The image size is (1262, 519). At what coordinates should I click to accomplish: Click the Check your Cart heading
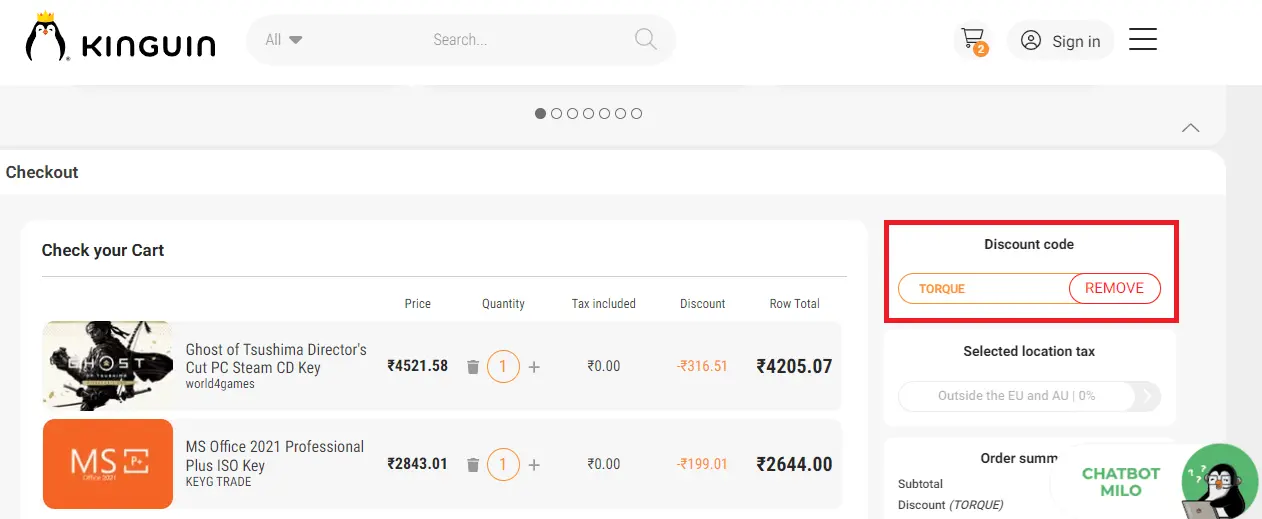point(103,250)
